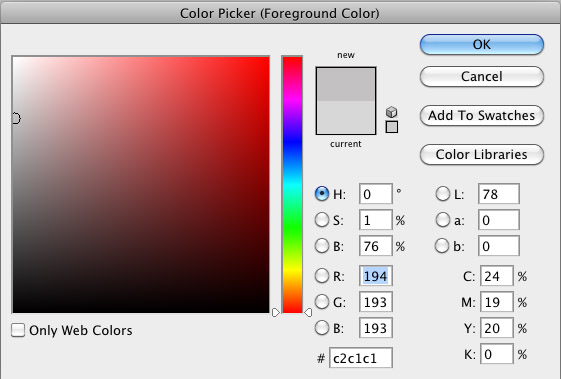Viewport: 561px width, 379px height.
Task: Select the L lightness radio button
Action: (443, 194)
